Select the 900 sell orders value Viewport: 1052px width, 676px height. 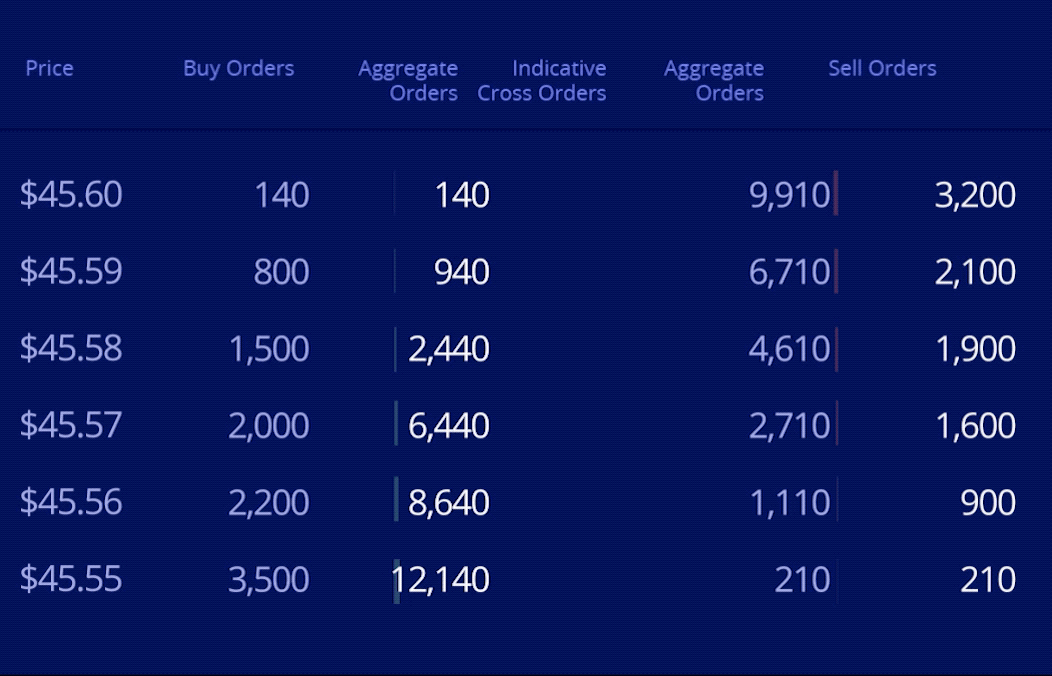987,503
